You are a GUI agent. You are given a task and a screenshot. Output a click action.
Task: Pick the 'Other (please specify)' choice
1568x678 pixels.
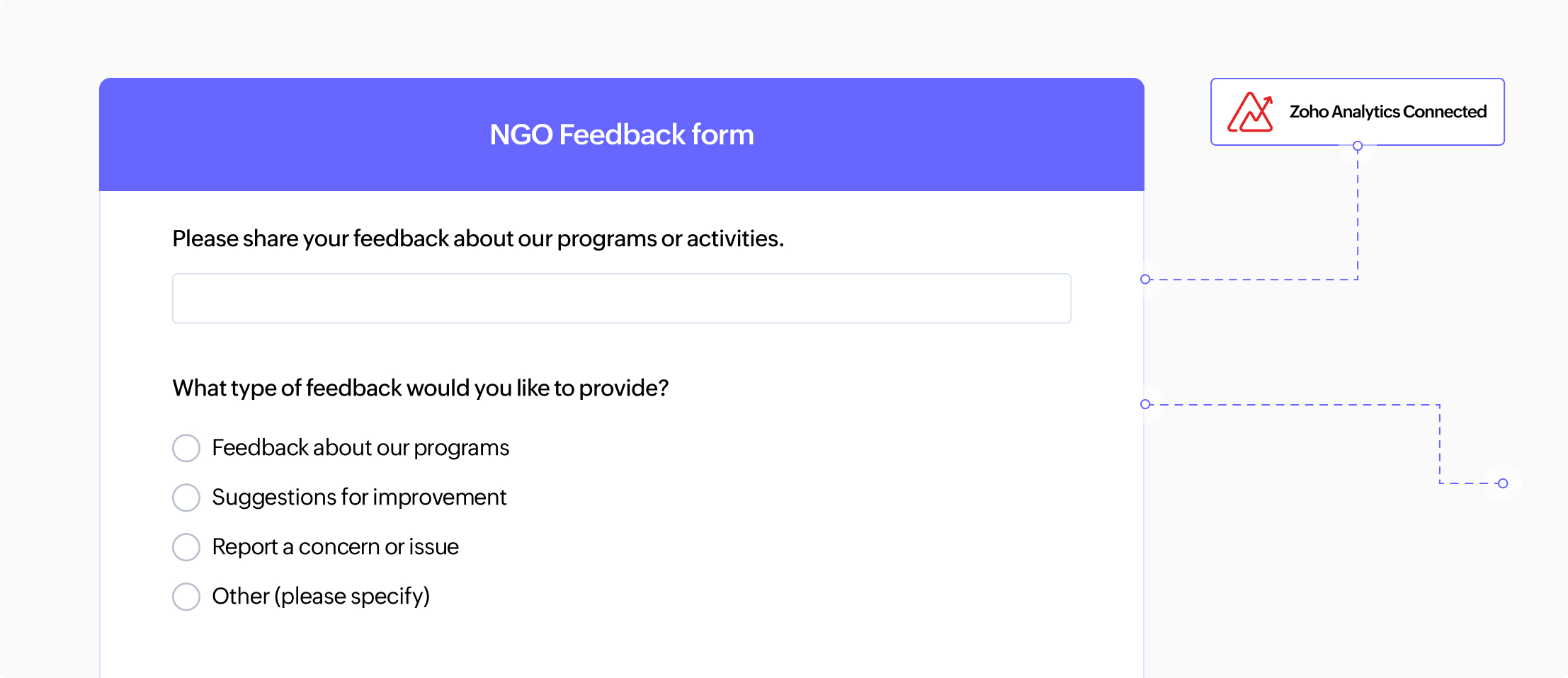[186, 596]
